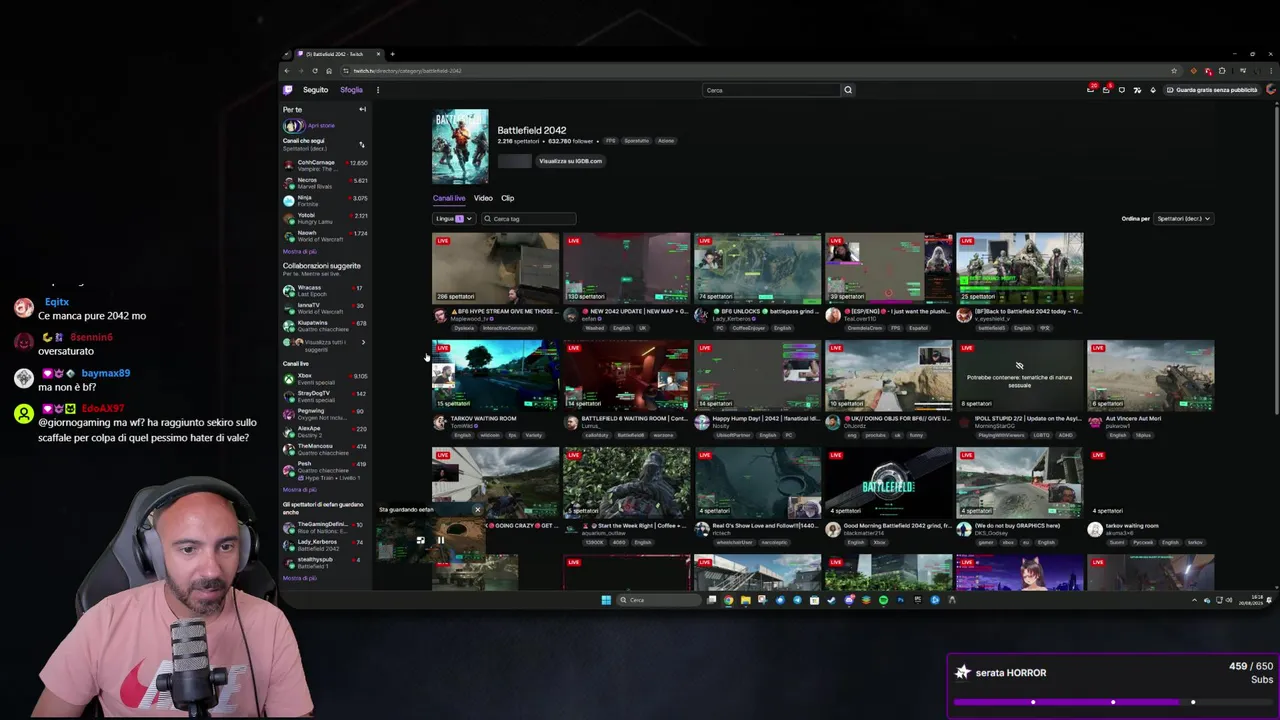Close the Sta guardando mini player
The image size is (1280, 720).
477,510
